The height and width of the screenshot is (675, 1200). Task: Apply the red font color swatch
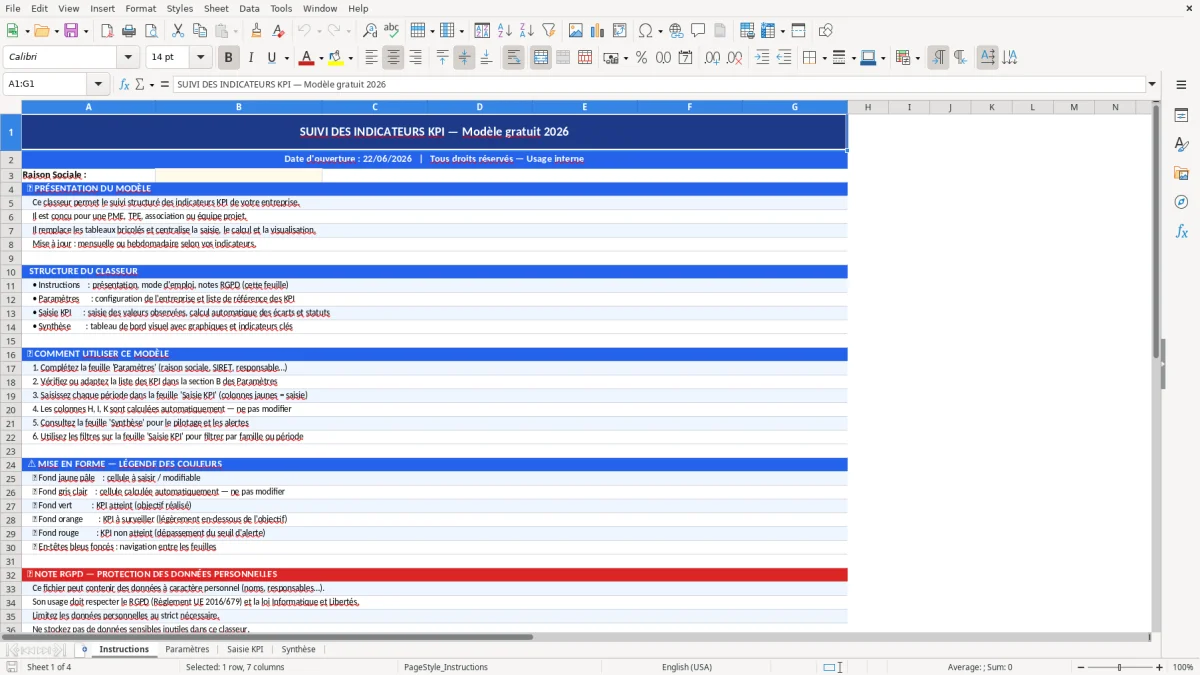[x=307, y=58]
